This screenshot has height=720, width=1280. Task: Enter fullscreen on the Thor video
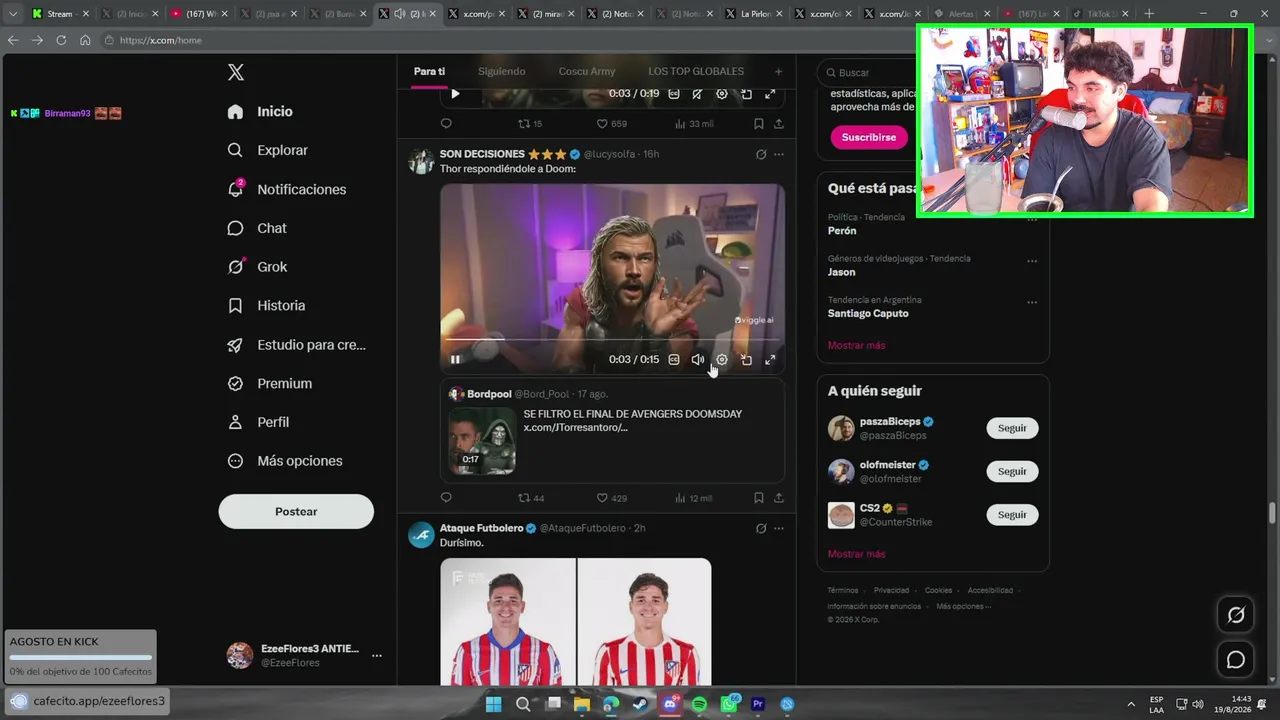(x=770, y=360)
